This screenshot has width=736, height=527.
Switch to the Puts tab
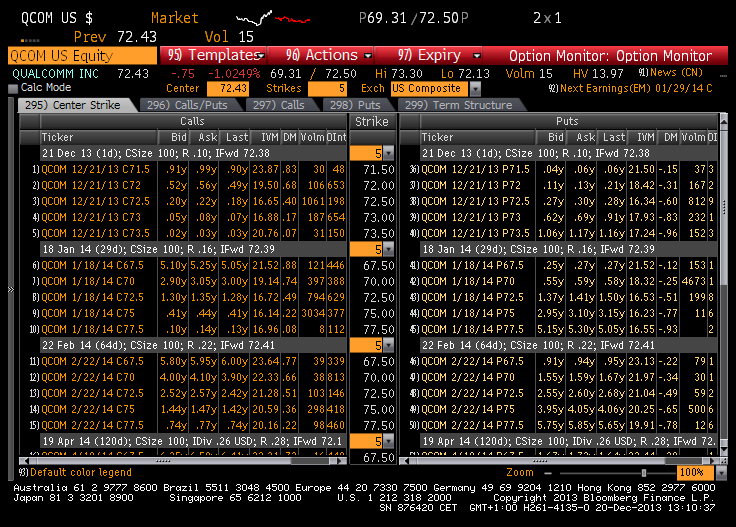tap(355, 105)
